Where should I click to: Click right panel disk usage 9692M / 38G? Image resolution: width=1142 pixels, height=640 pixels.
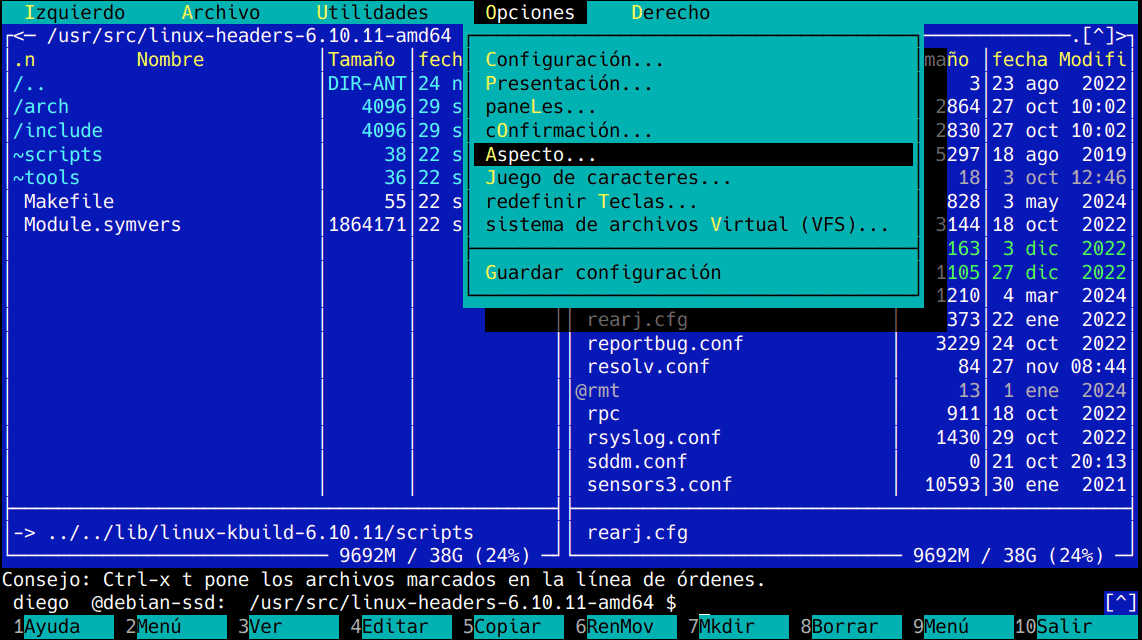(x=1008, y=556)
